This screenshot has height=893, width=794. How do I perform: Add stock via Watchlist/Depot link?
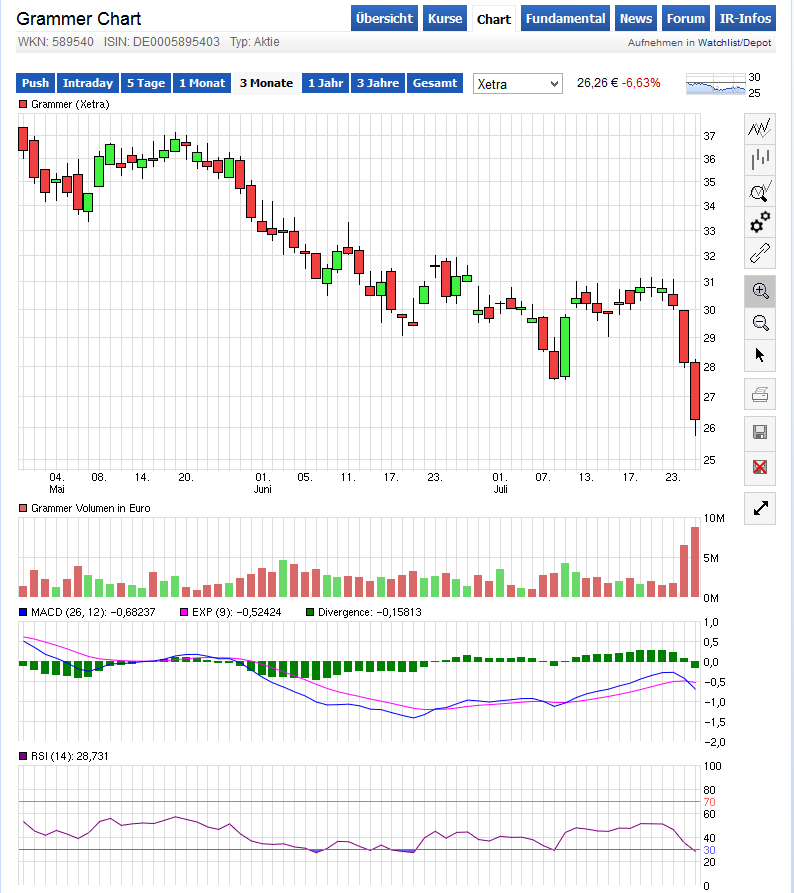[x=734, y=43]
